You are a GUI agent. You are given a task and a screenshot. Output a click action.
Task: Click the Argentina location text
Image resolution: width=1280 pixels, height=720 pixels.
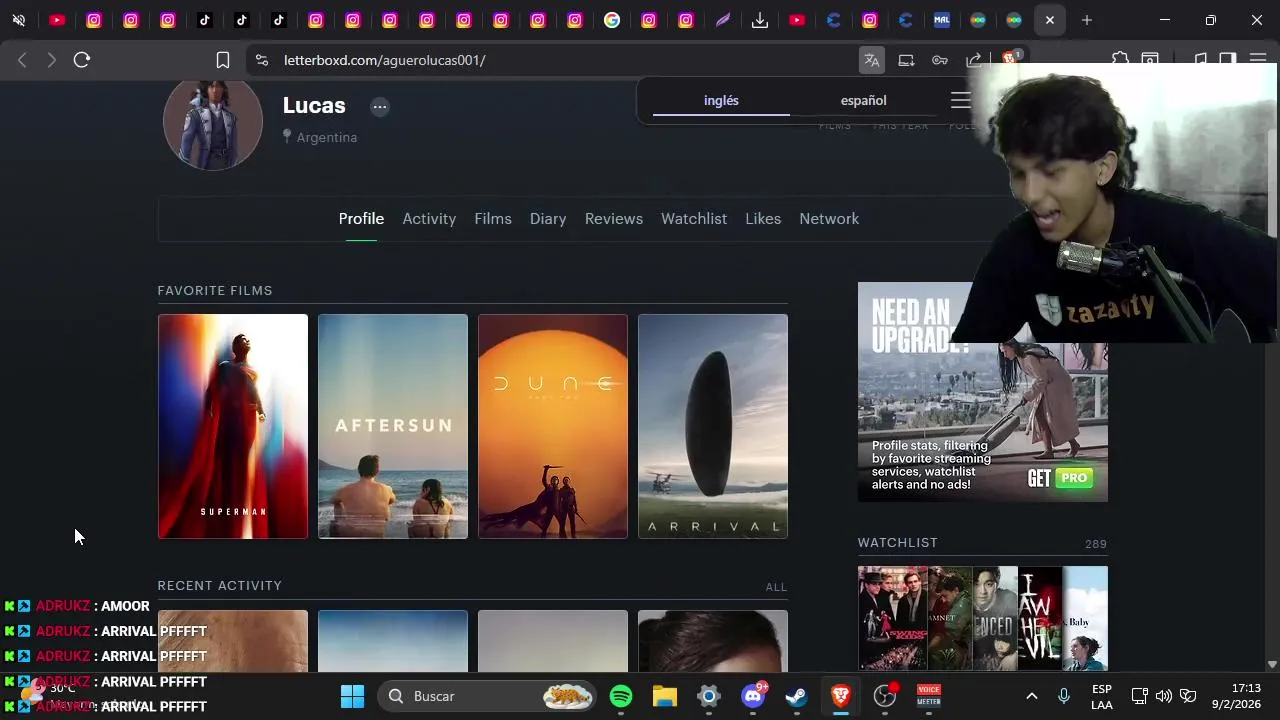[327, 137]
